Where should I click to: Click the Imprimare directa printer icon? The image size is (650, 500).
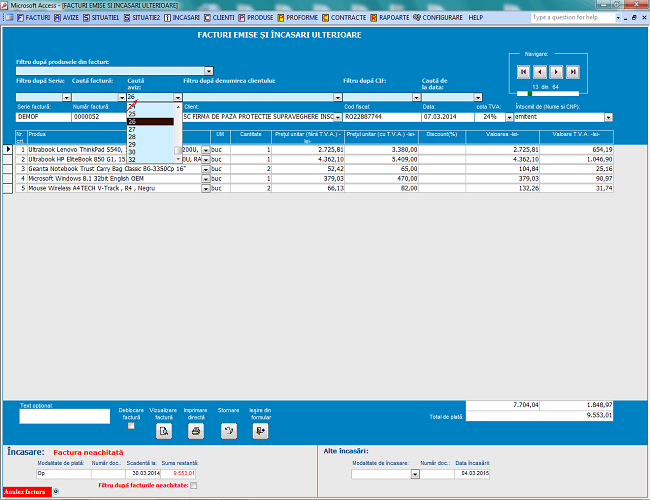(x=196, y=431)
